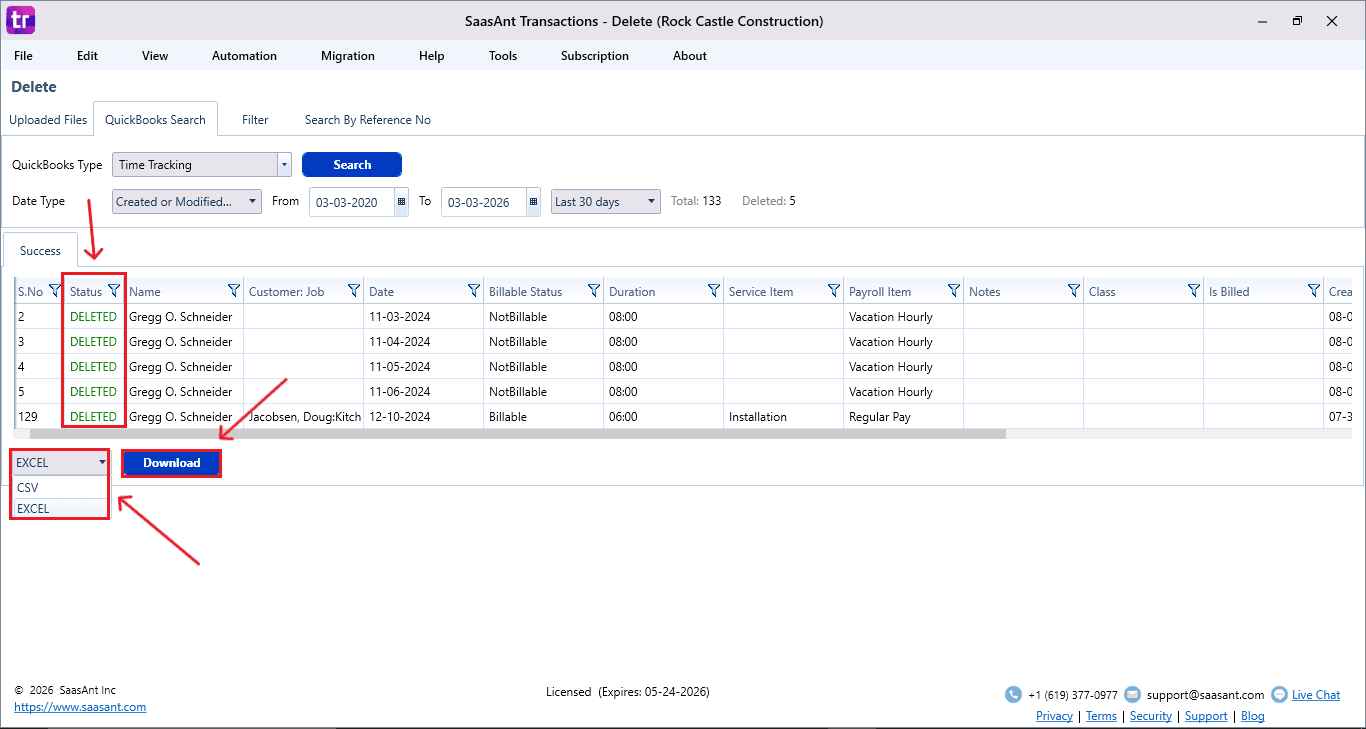Filter the Is Billed column

pos(1314,291)
